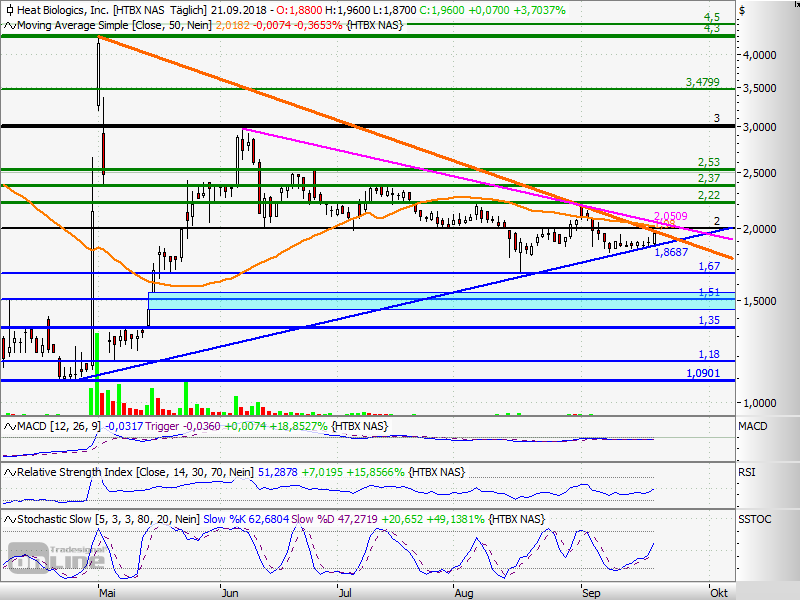Select the Stochastic Slow indicator icon
The width and height of the screenshot is (800, 600).
pyautogui.click(x=9, y=519)
